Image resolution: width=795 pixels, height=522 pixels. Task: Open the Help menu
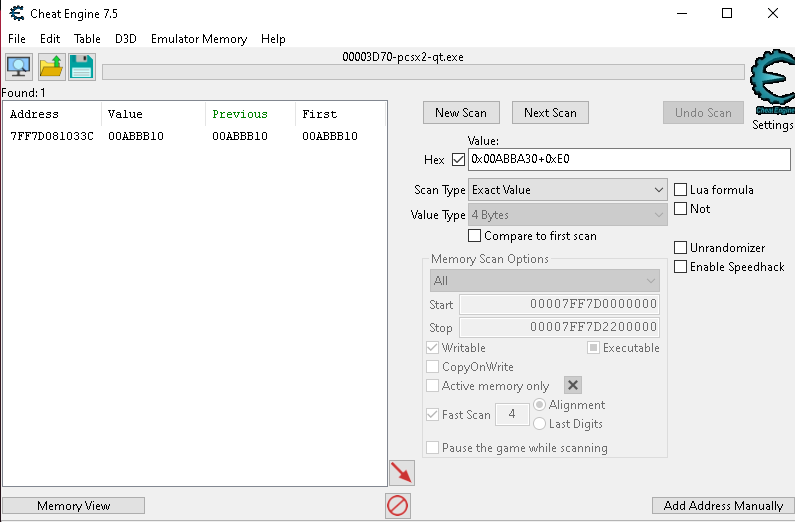pyautogui.click(x=273, y=39)
